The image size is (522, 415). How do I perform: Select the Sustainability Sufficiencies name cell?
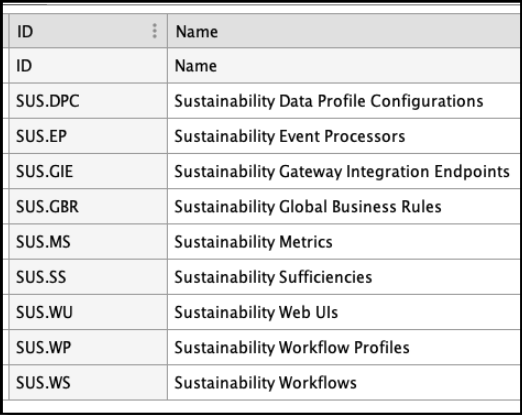click(x=345, y=277)
